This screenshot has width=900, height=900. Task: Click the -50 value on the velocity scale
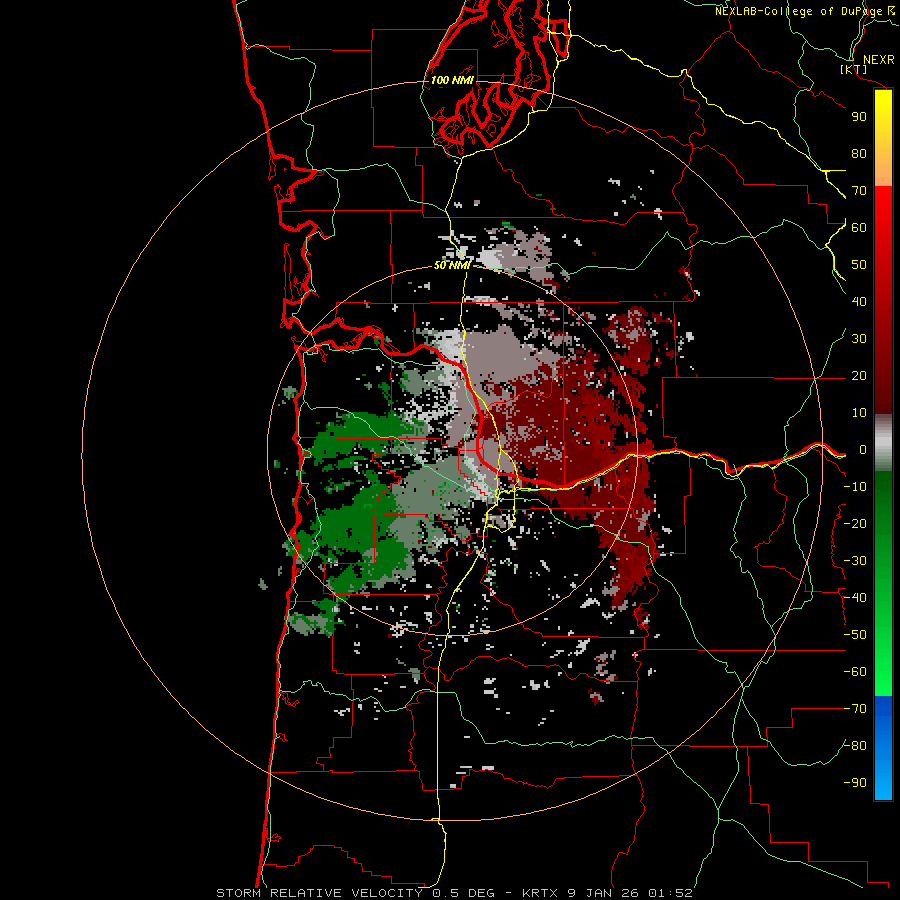(x=855, y=635)
